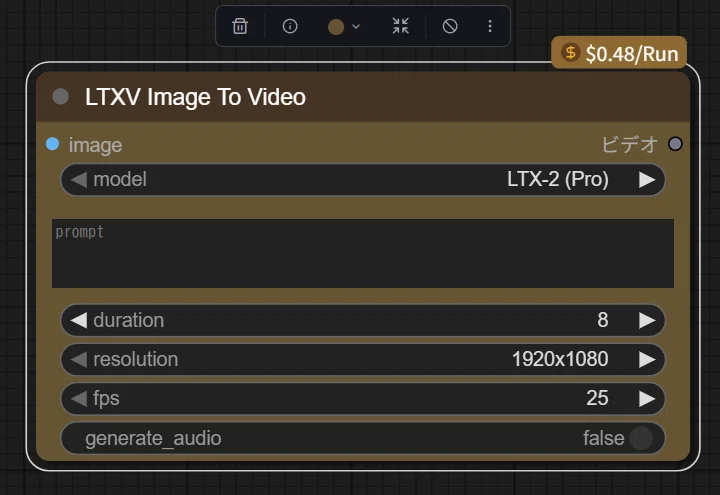This screenshot has height=495, width=720.
Task: Open node info via the info icon
Action: (290, 26)
